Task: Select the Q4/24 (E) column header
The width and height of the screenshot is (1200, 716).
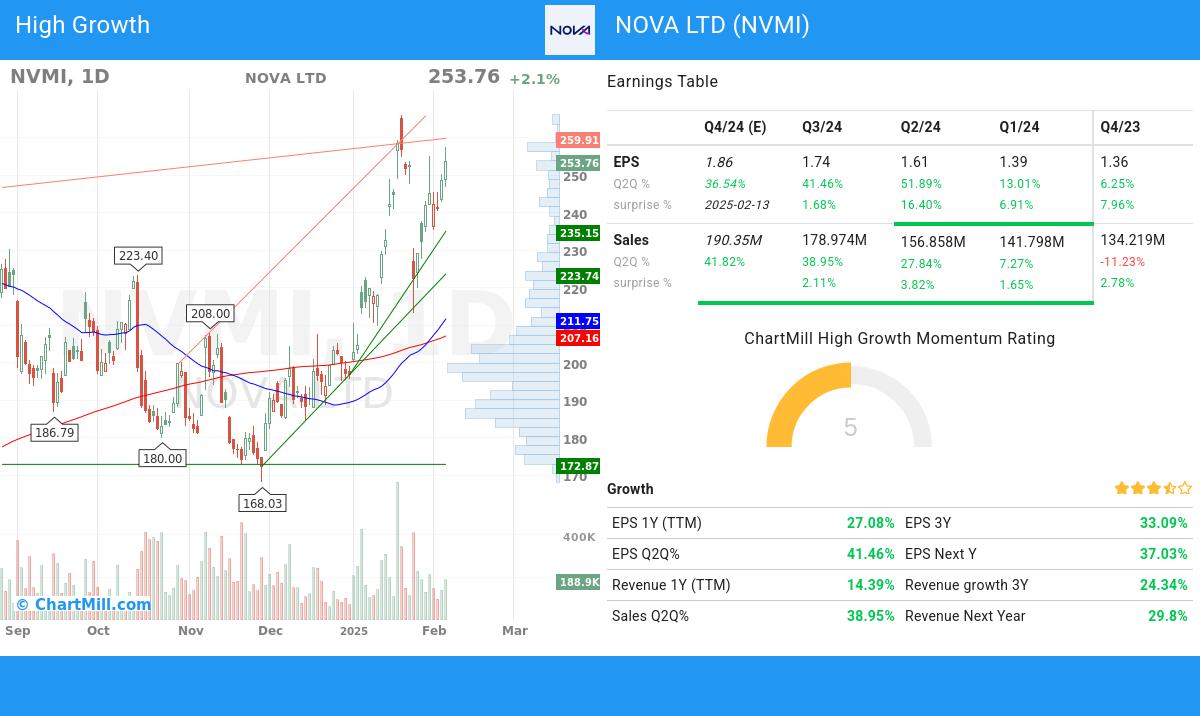Action: [735, 127]
